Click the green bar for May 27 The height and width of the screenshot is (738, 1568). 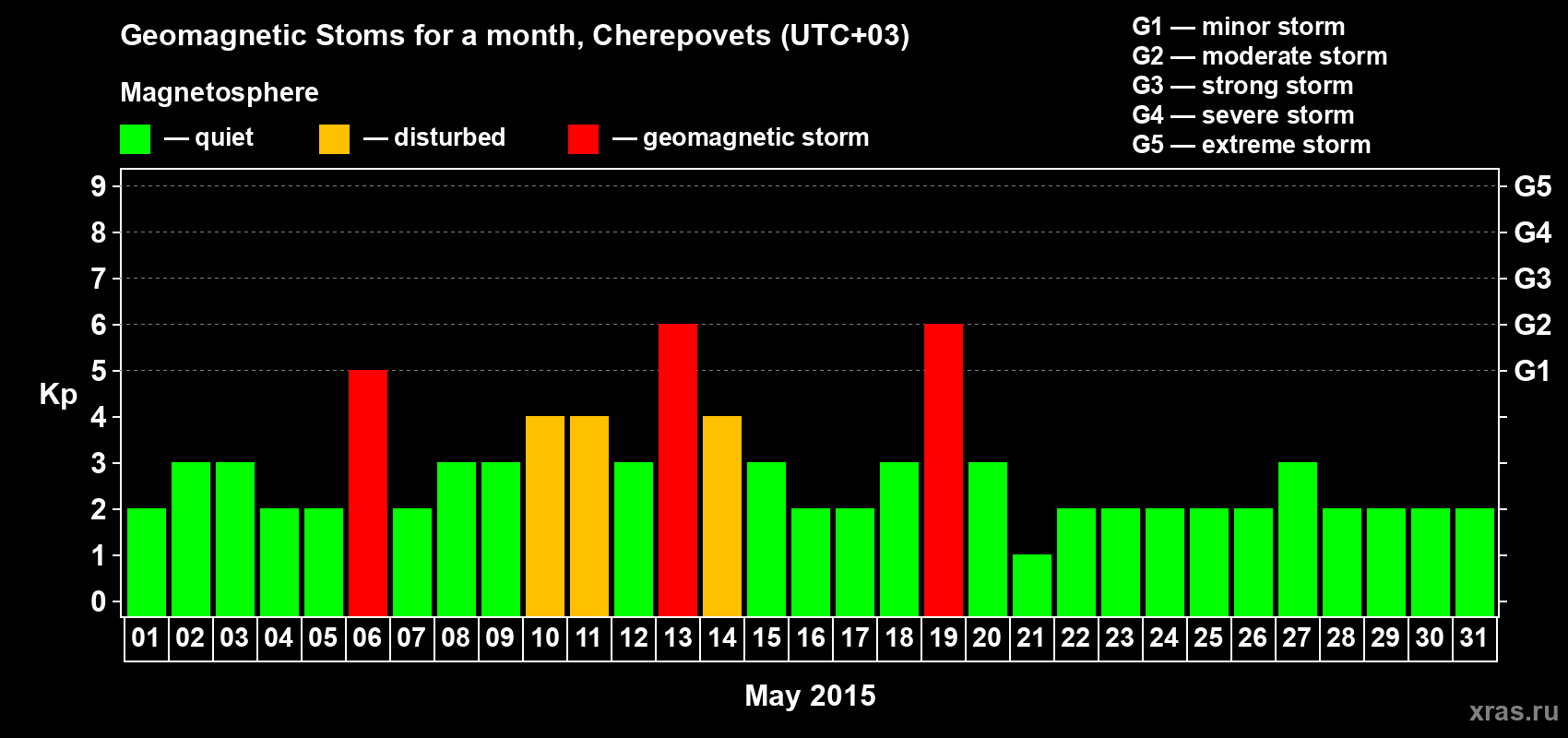pos(1298,539)
